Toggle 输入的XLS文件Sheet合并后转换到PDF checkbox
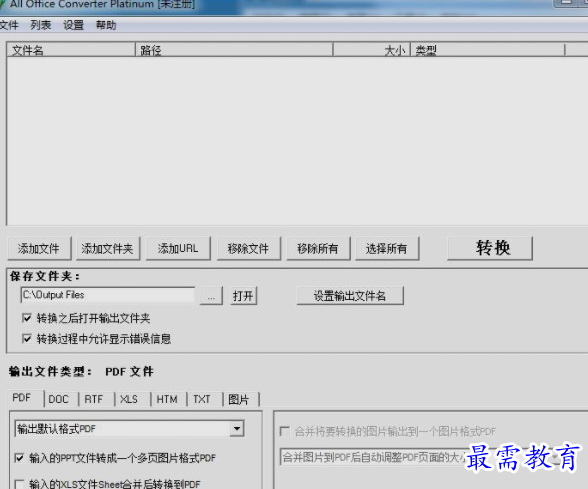The image size is (588, 489). pos(19,484)
